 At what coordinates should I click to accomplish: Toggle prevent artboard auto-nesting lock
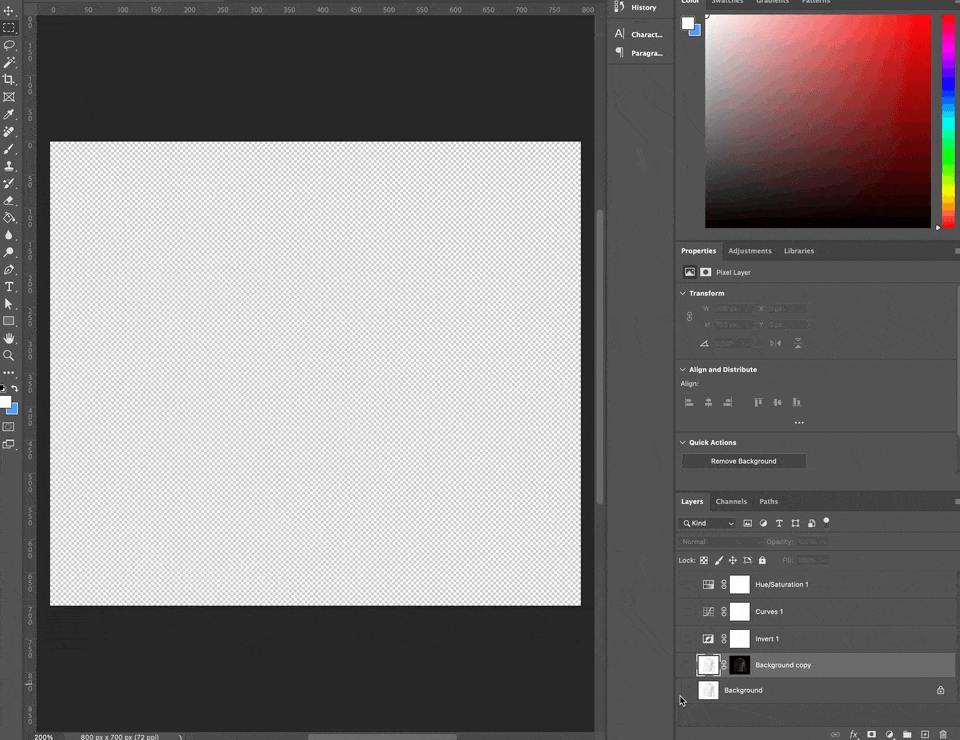tap(748, 560)
